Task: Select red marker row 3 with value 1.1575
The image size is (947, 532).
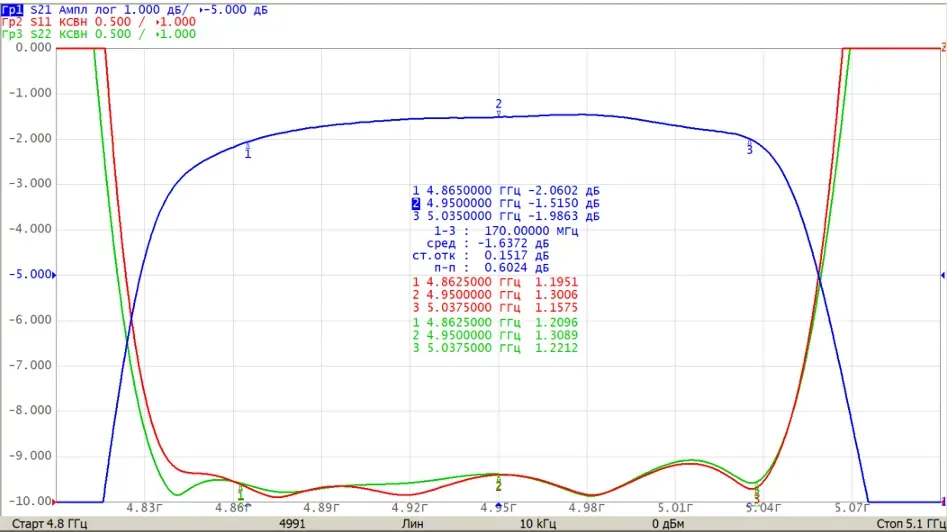Action: click(x=495, y=307)
